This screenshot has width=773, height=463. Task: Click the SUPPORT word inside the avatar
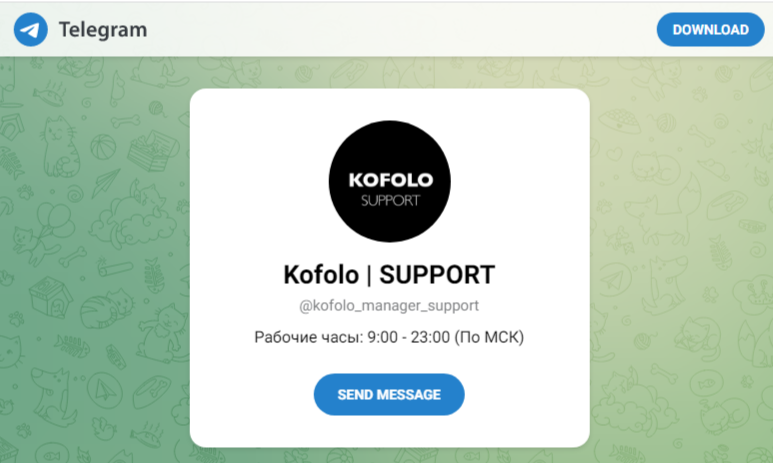(x=390, y=201)
